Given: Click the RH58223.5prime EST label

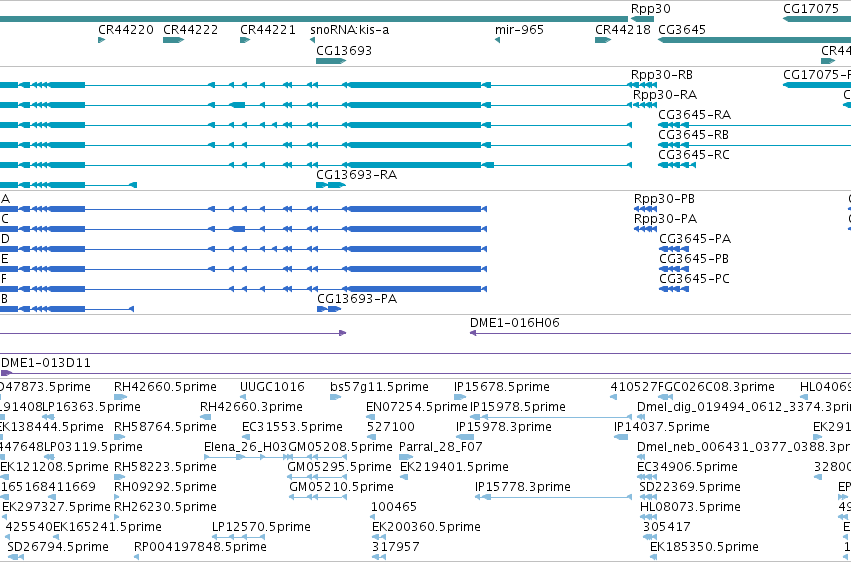Looking at the screenshot, I should point(165,468).
